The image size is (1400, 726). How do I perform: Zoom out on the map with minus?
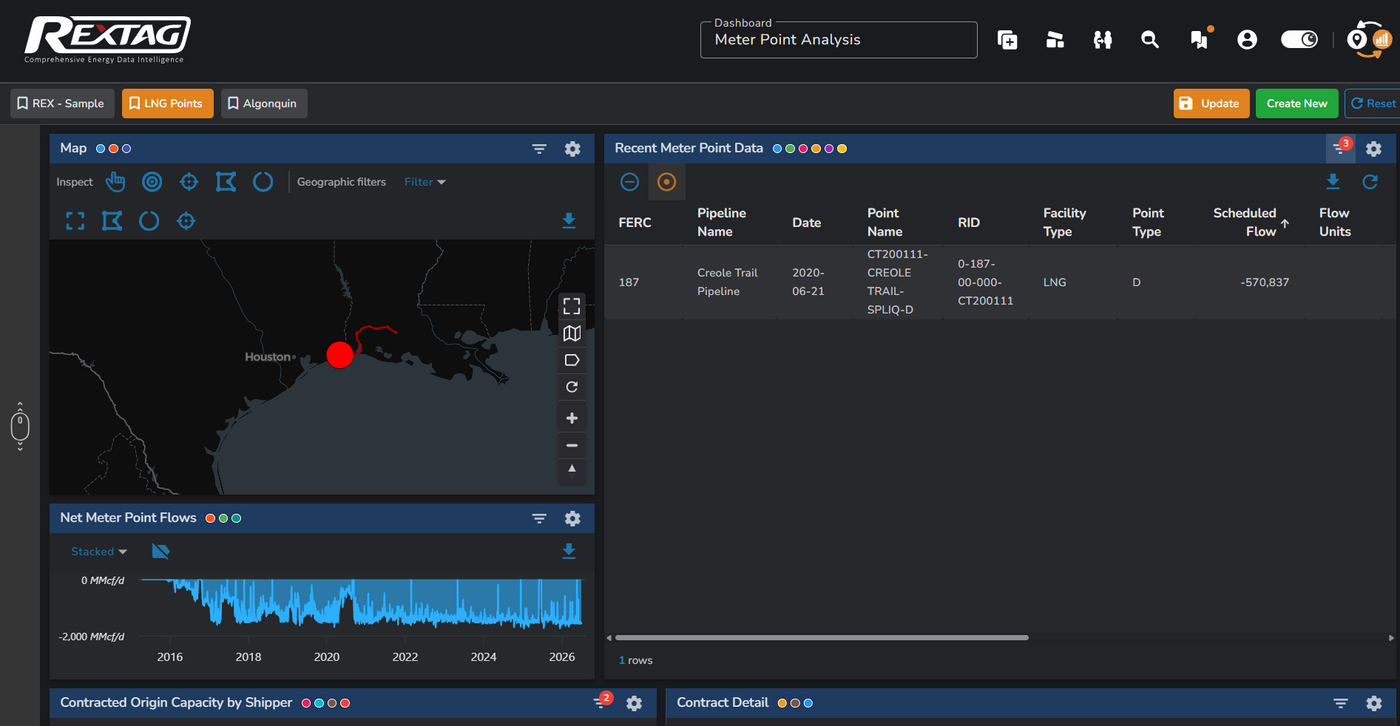(572, 445)
